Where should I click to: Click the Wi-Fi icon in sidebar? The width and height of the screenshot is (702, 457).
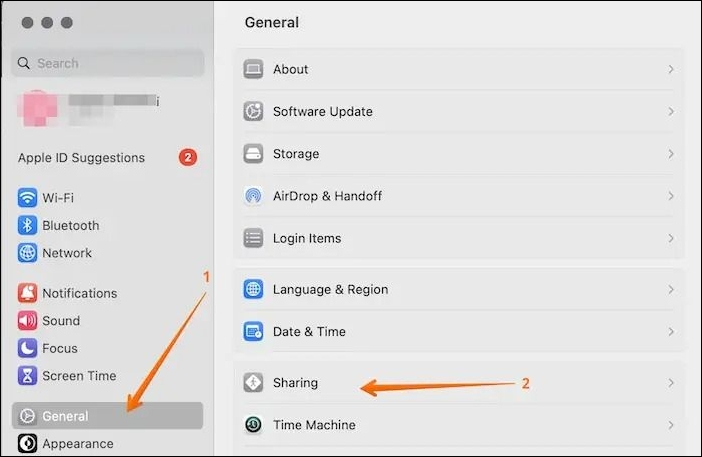point(27,198)
